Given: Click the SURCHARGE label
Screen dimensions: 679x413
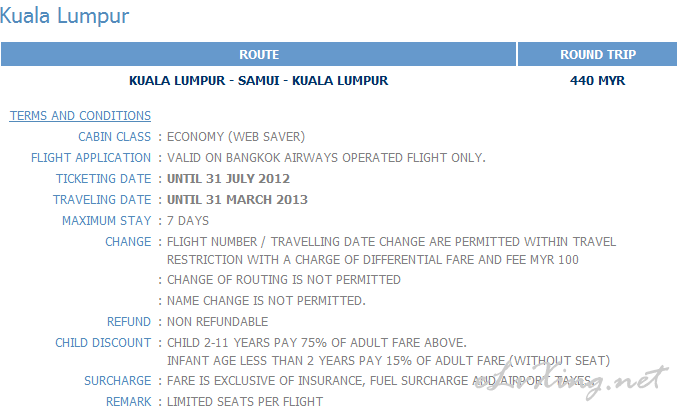Looking at the screenshot, I should pyautogui.click(x=117, y=381).
